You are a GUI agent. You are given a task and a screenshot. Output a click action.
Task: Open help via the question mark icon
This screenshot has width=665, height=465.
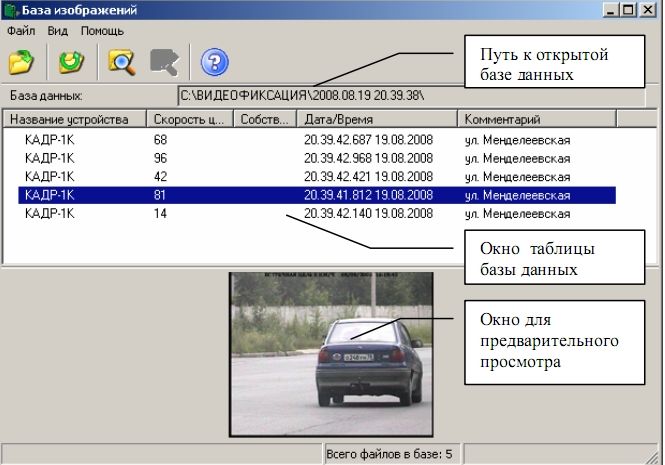(214, 62)
